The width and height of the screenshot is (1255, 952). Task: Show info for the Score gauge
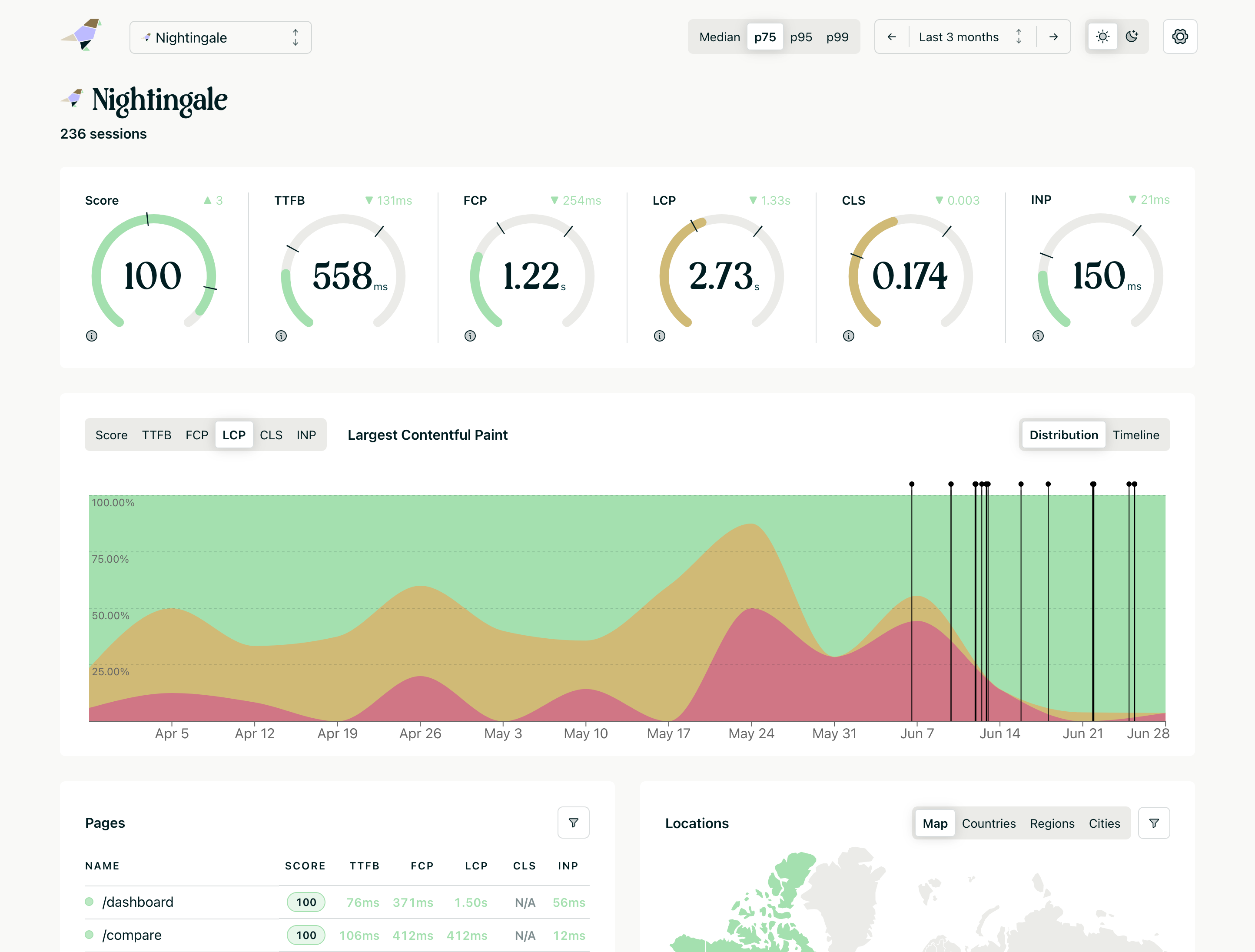point(91,336)
